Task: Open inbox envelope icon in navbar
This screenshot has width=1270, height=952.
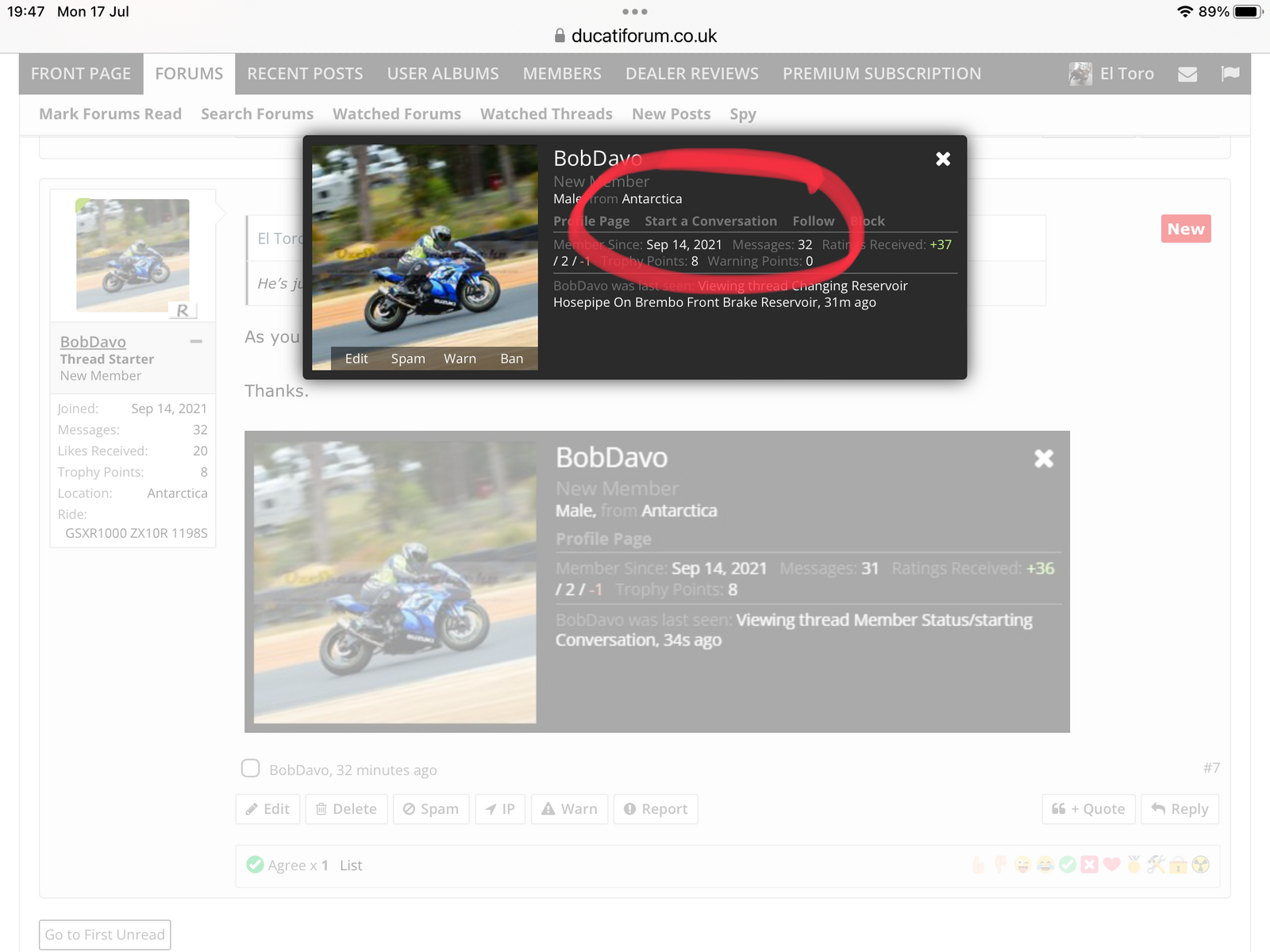Action: (1187, 75)
